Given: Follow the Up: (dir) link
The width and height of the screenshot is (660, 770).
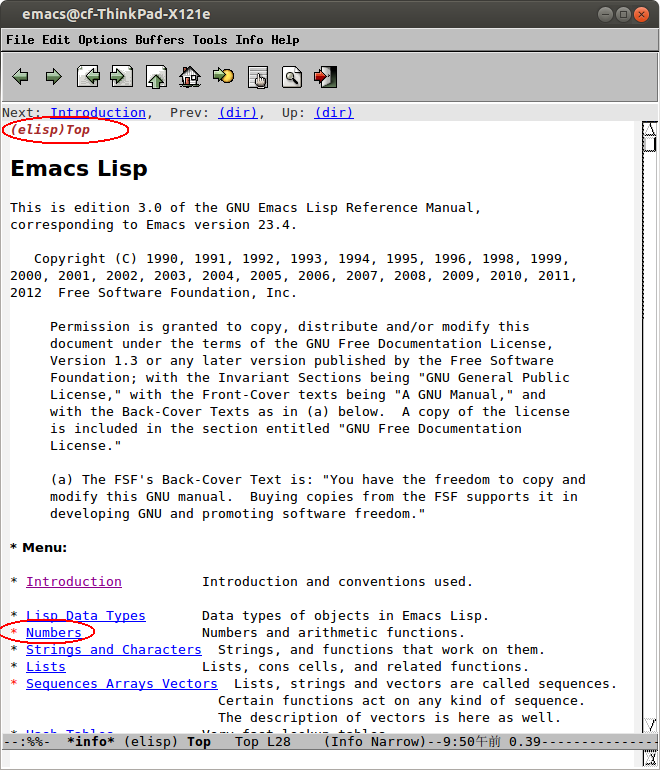Looking at the screenshot, I should (334, 113).
